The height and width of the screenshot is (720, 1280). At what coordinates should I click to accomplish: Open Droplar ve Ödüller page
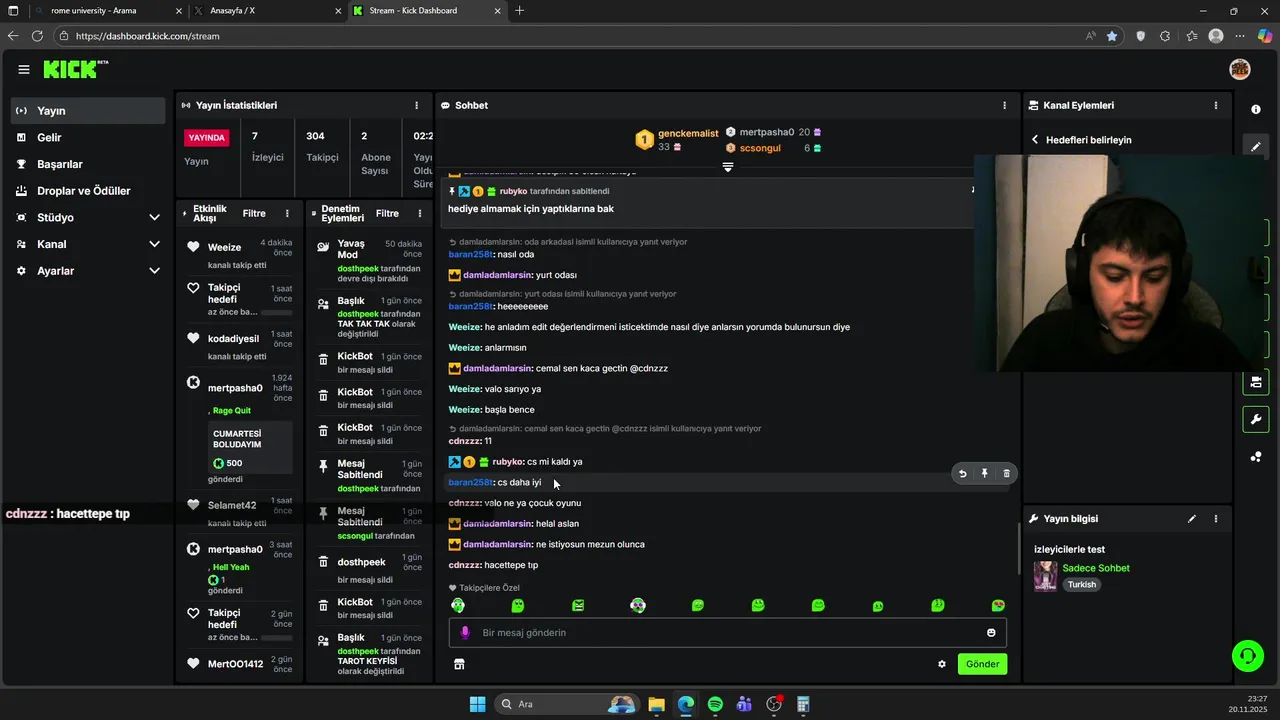[88, 191]
